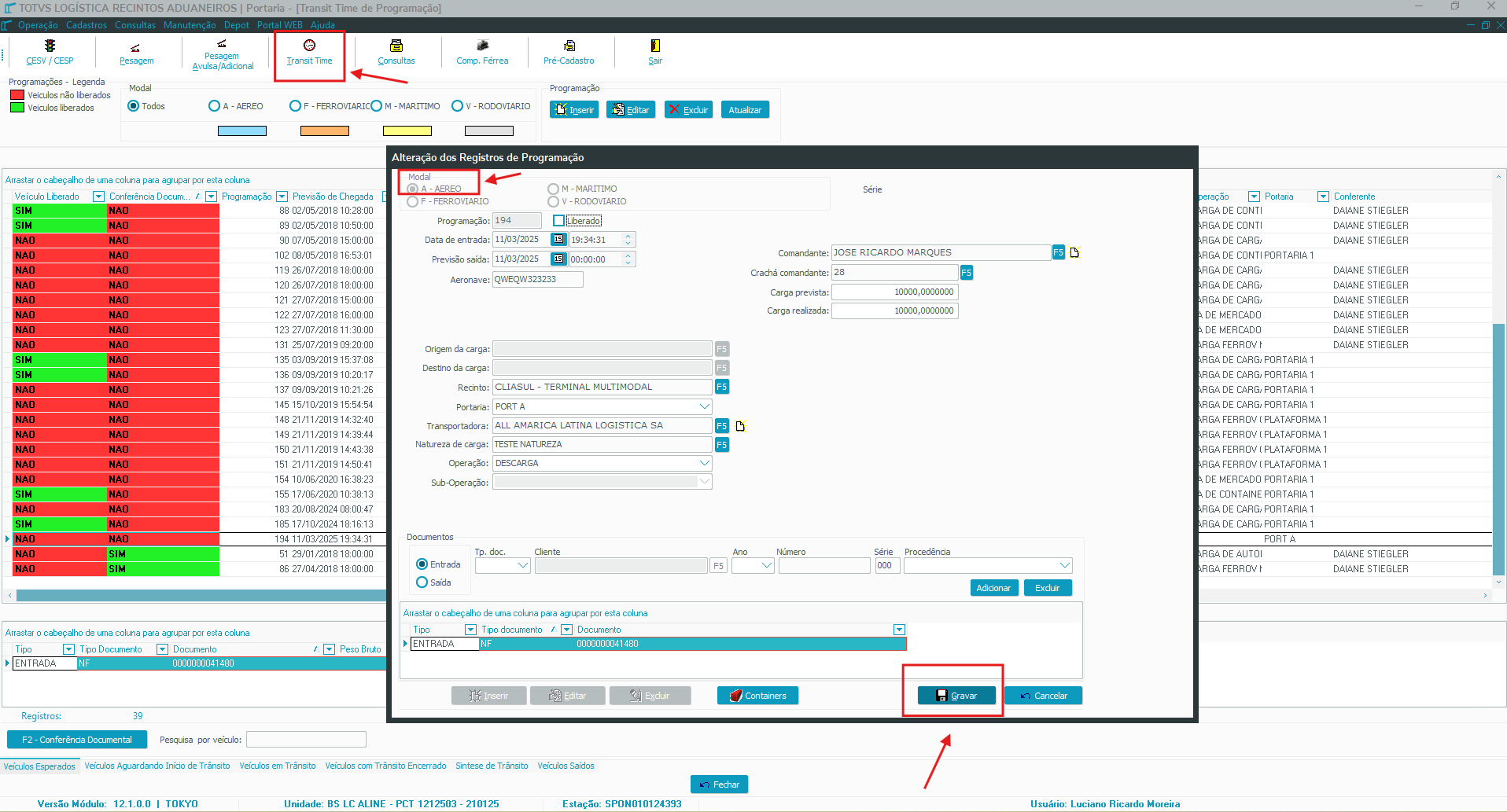
Task: Click the F5 lookup beside Origem da carga
Action: click(721, 349)
